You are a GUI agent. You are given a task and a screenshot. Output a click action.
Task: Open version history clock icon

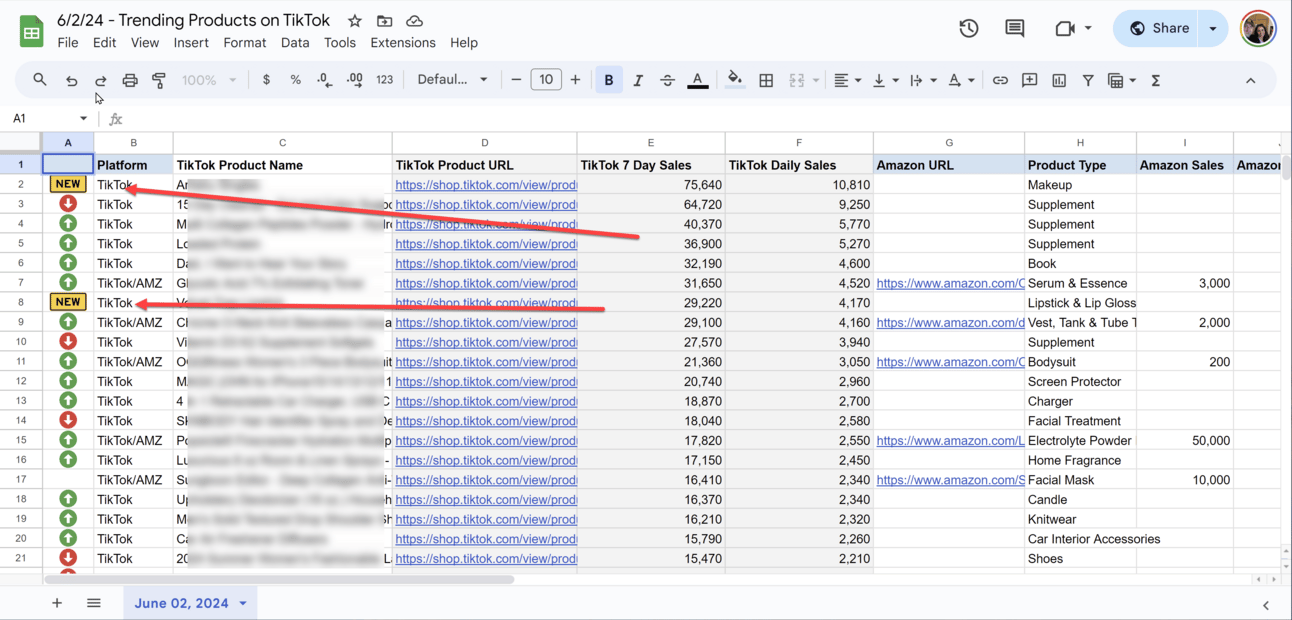(968, 28)
